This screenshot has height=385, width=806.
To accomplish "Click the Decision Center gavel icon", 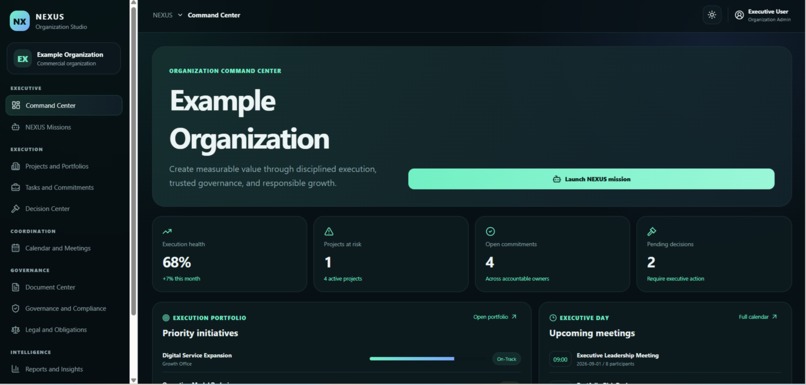I will (16, 209).
